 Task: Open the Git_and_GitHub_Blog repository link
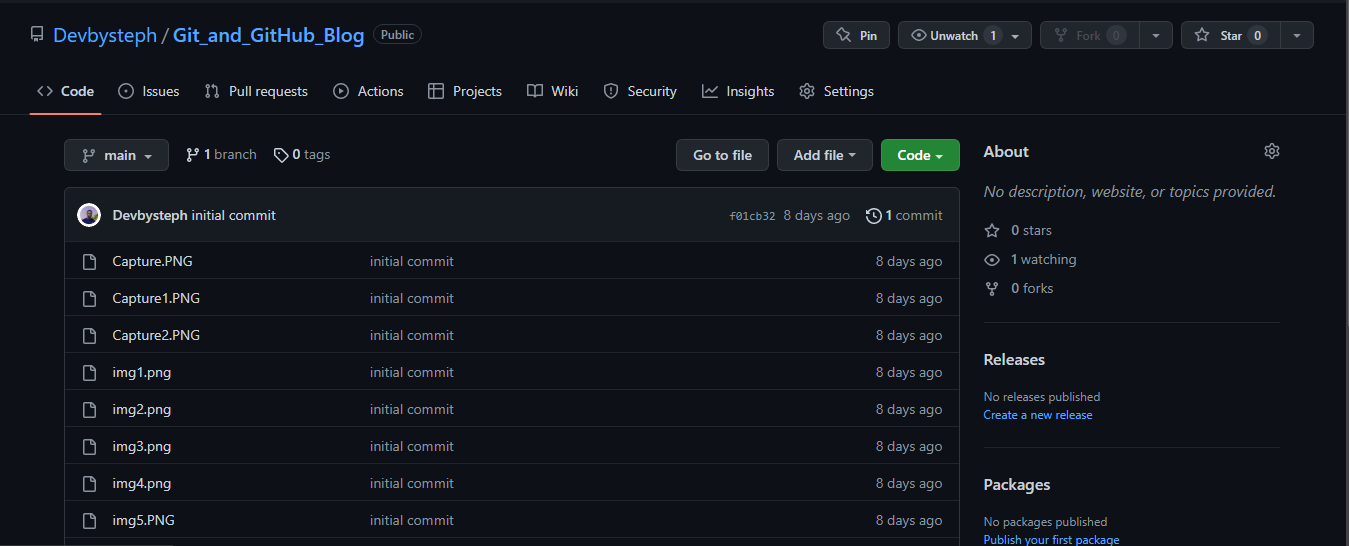269,35
